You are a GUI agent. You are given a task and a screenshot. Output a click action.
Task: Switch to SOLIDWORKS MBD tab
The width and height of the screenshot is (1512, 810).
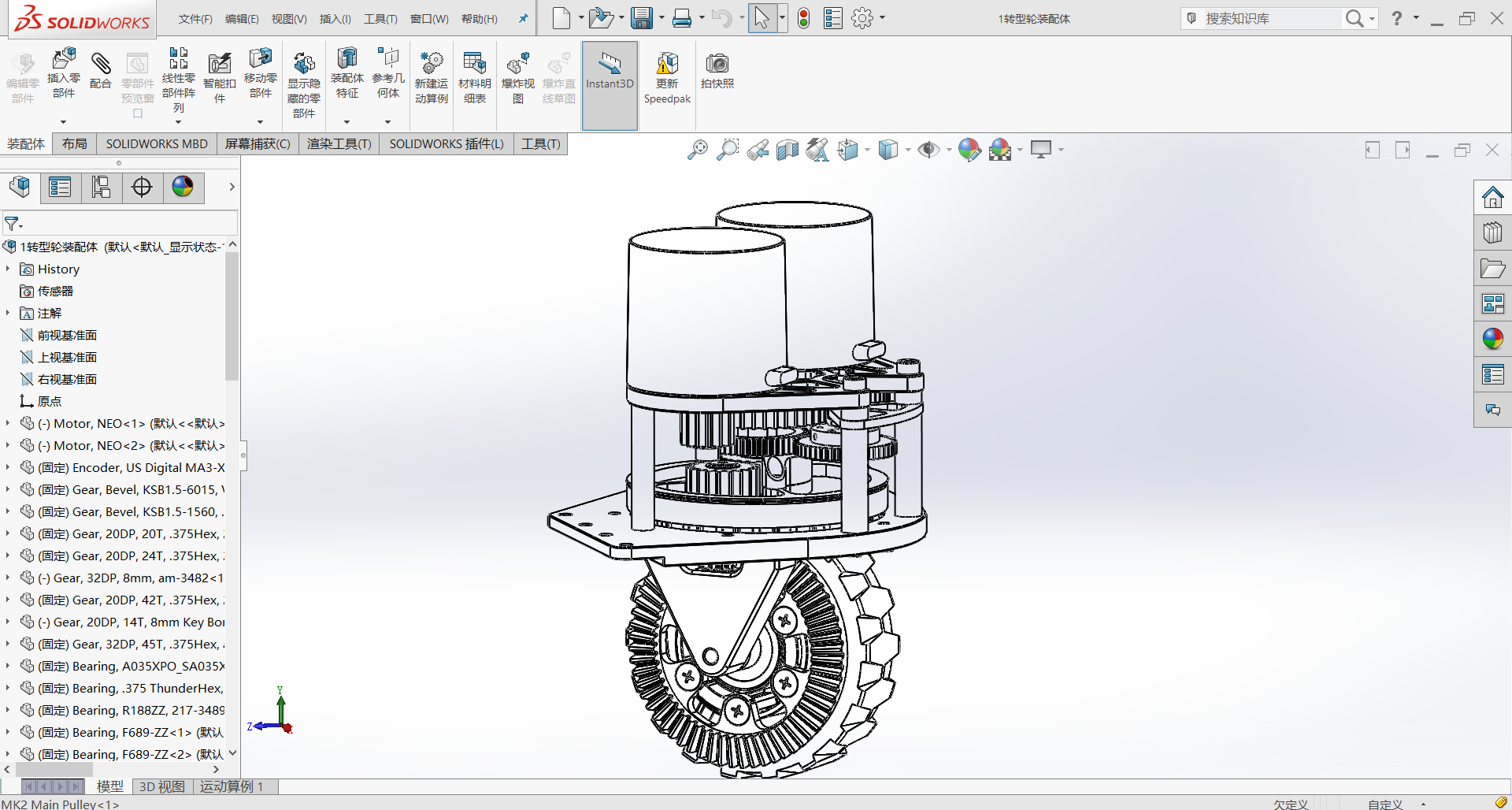(x=157, y=143)
